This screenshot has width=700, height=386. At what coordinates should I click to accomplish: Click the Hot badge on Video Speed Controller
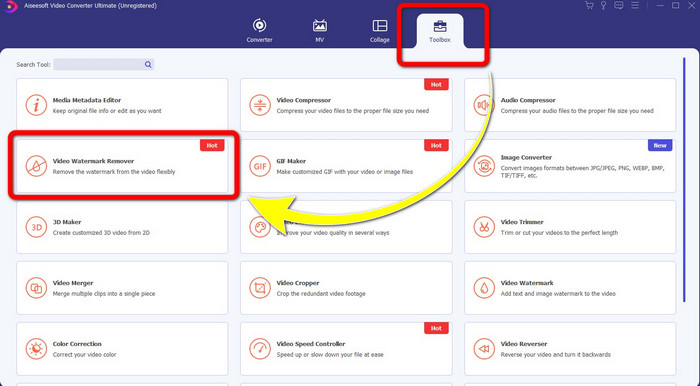tap(436, 328)
